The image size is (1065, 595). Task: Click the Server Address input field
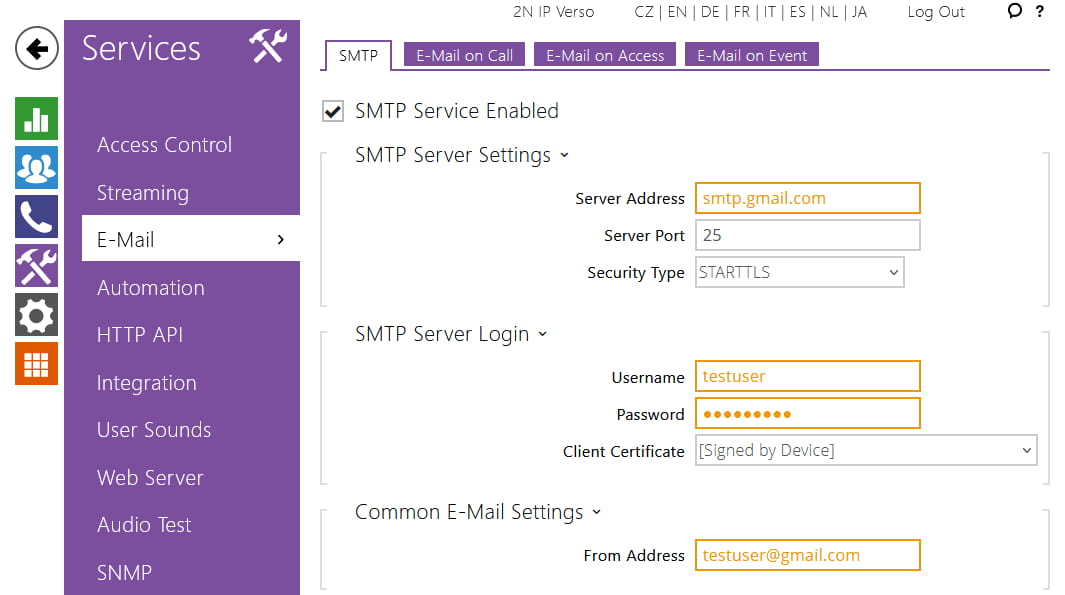point(808,198)
